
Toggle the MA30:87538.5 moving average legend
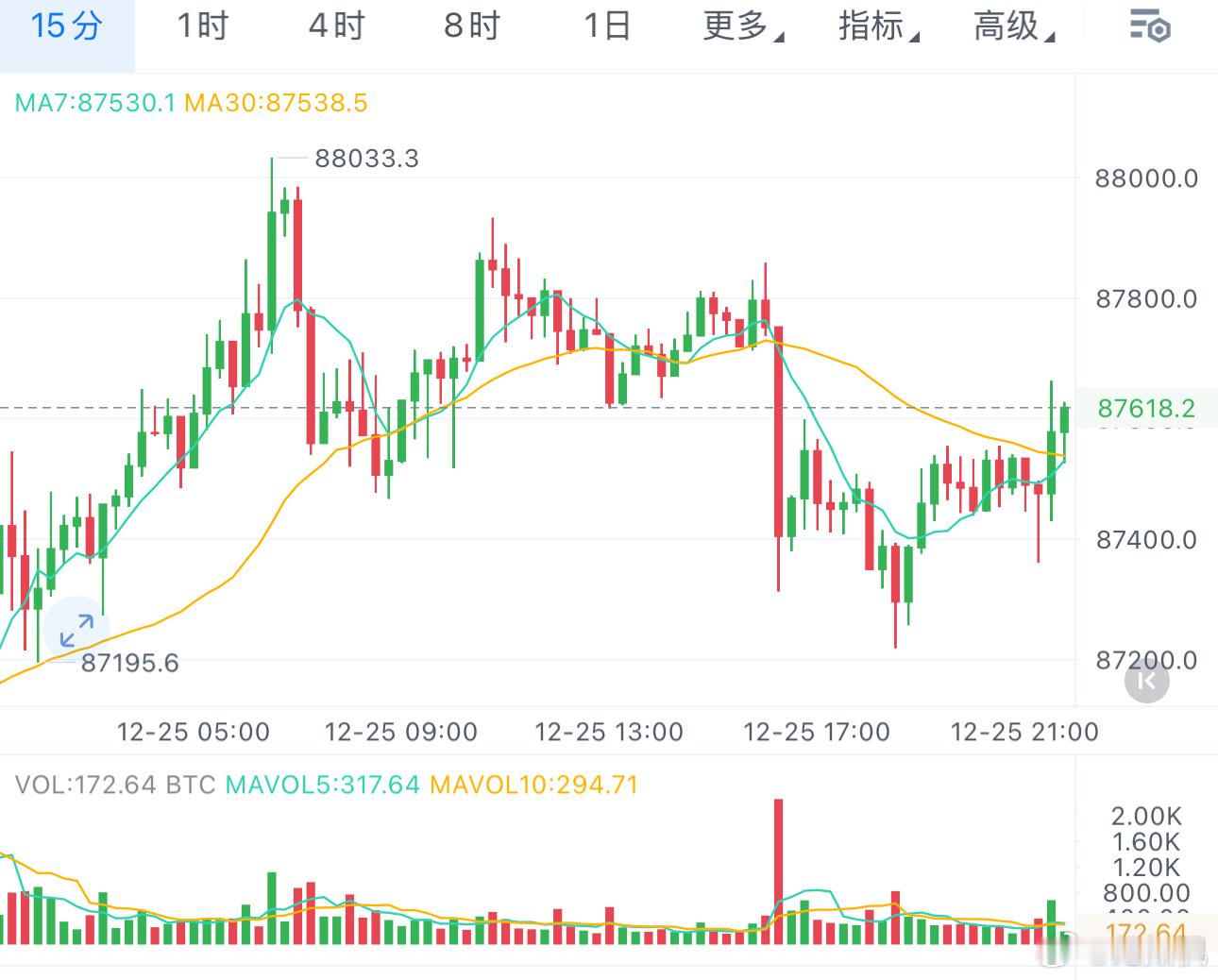point(278,103)
